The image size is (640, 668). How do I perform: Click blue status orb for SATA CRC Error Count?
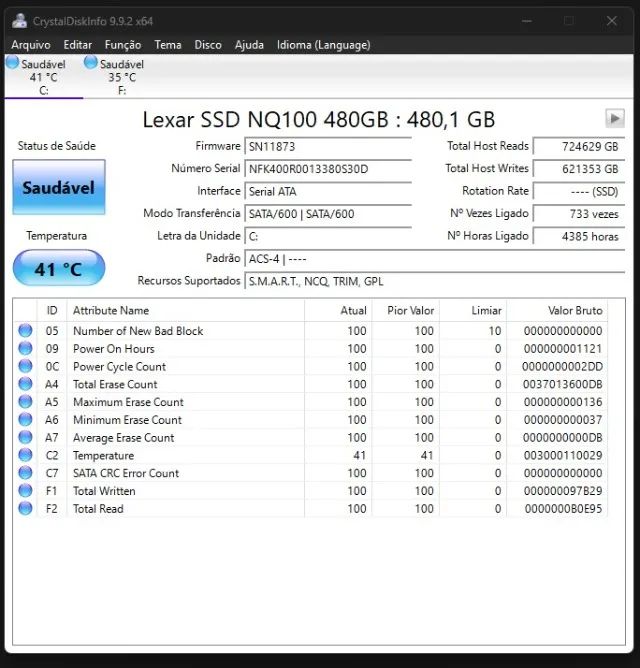coord(25,473)
